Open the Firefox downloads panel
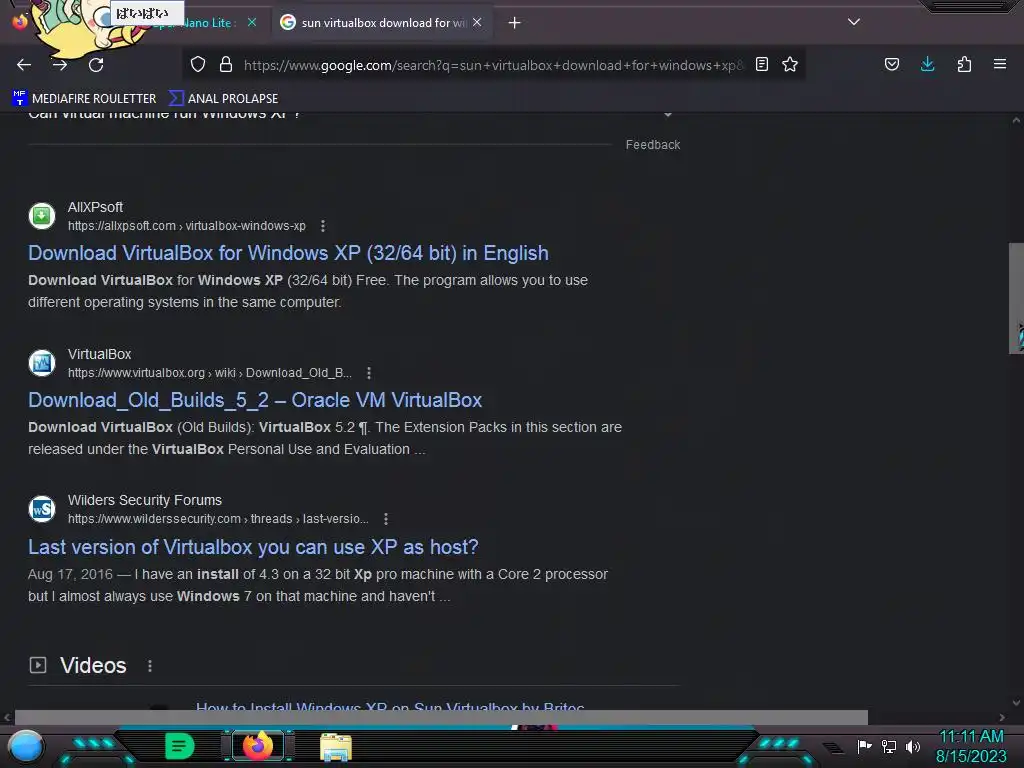 tap(927, 65)
